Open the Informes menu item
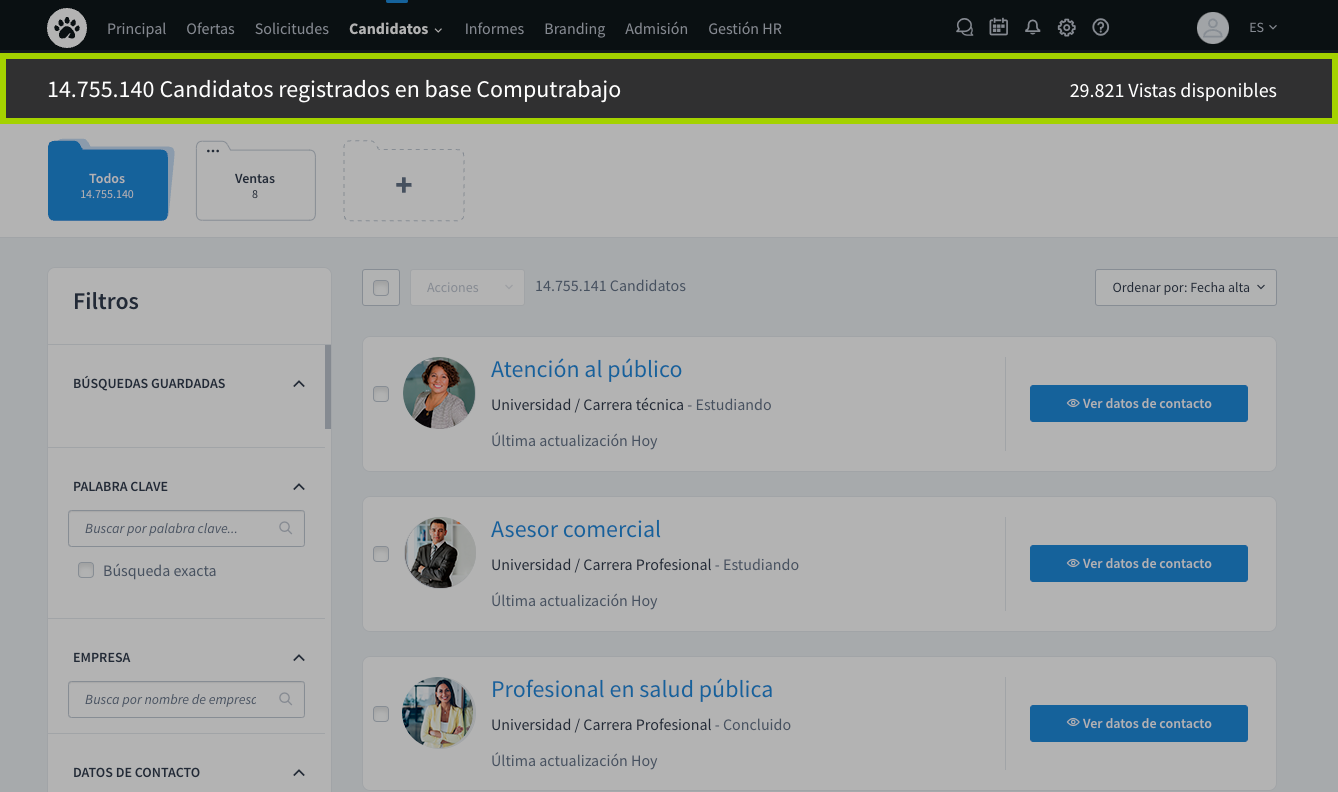This screenshot has width=1338, height=792. tap(494, 29)
